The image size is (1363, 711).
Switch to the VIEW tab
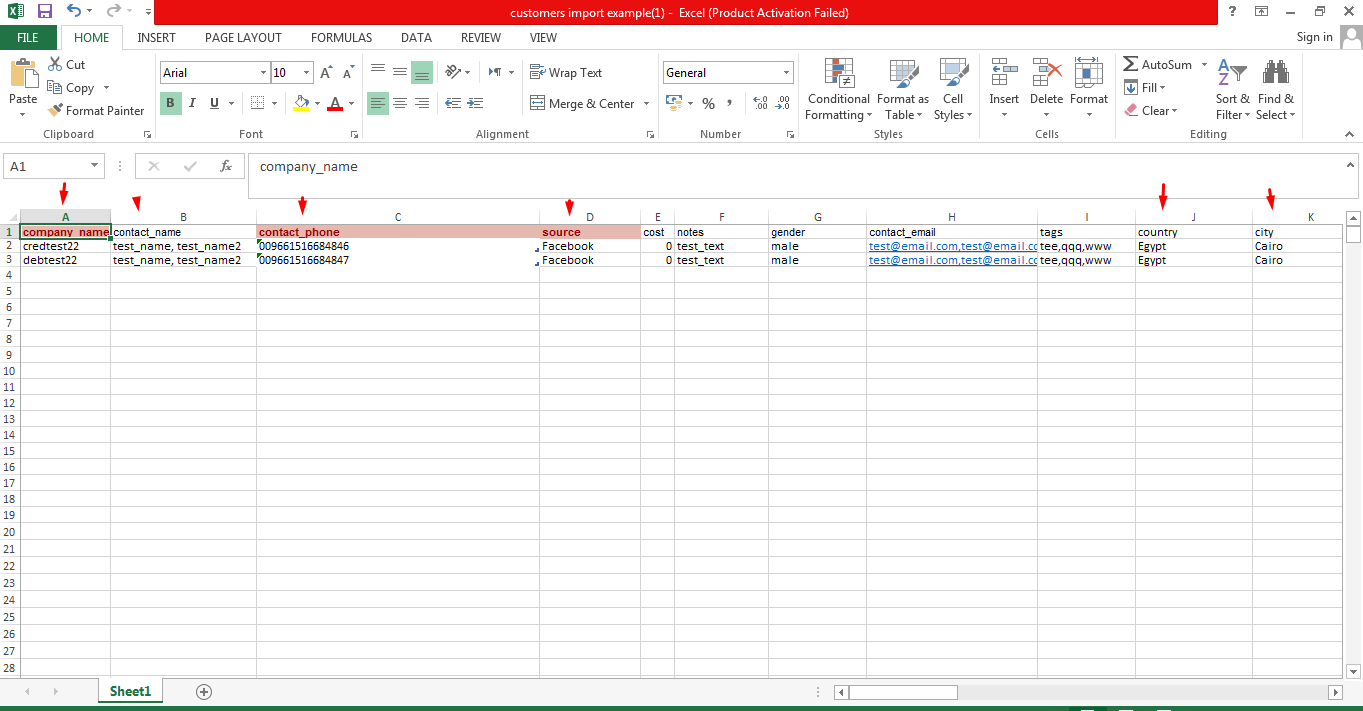543,37
